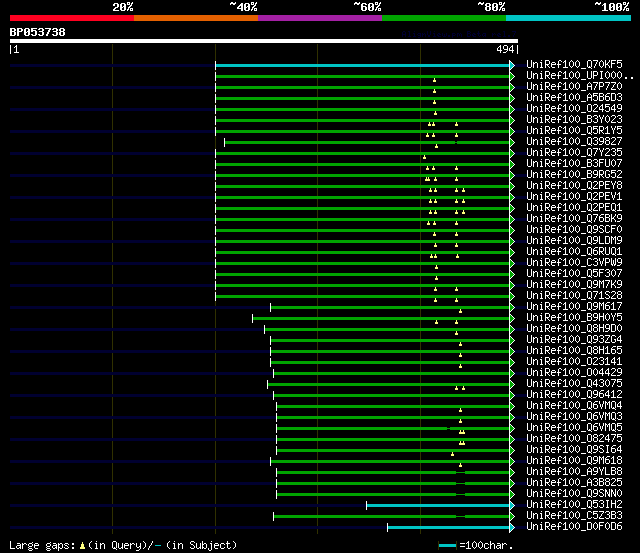Click the green alignment bar of UniRef100_Q39827
Viewport: 640px width, 553px height.
tap(367, 142)
